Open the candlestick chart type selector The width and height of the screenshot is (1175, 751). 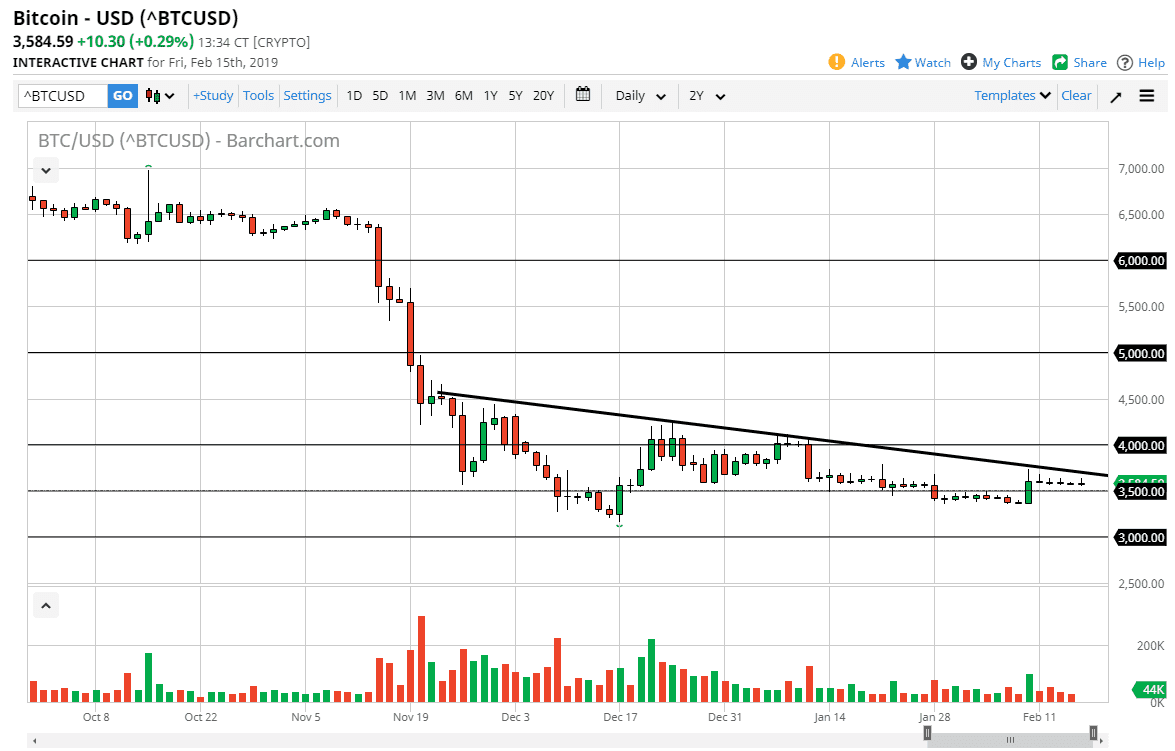[x=158, y=95]
